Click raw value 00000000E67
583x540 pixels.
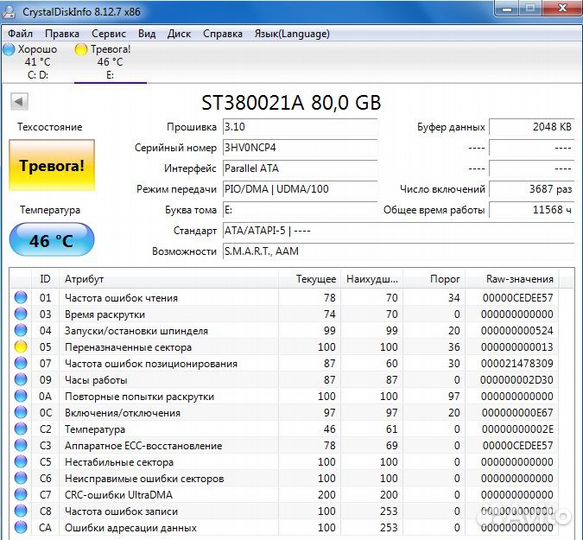(x=517, y=413)
